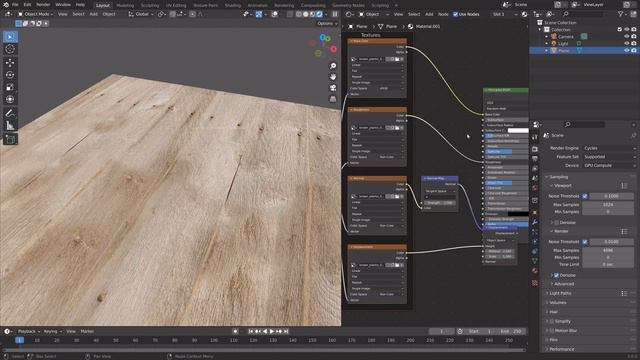Open the Tool tab in Properties editor
Screen dimensions: 640x360
click(535, 138)
